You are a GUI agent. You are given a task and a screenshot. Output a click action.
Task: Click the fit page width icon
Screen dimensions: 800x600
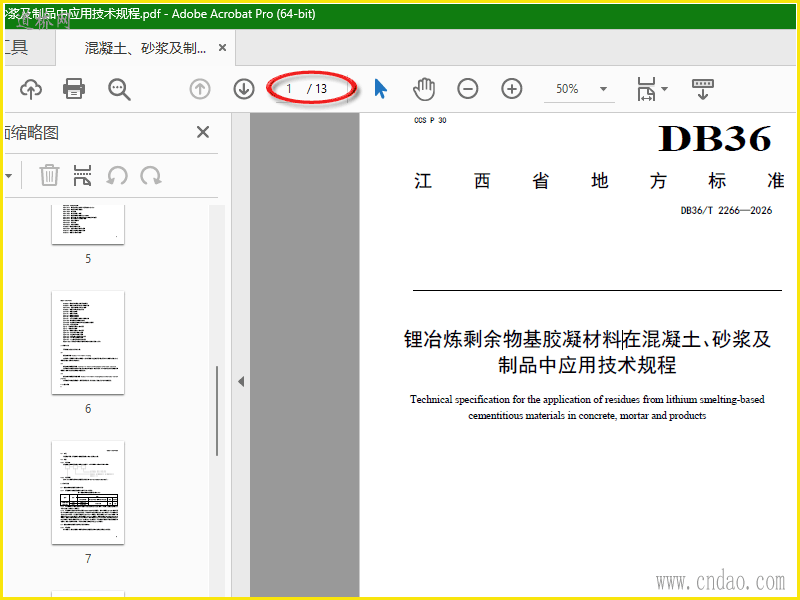pyautogui.click(x=646, y=89)
